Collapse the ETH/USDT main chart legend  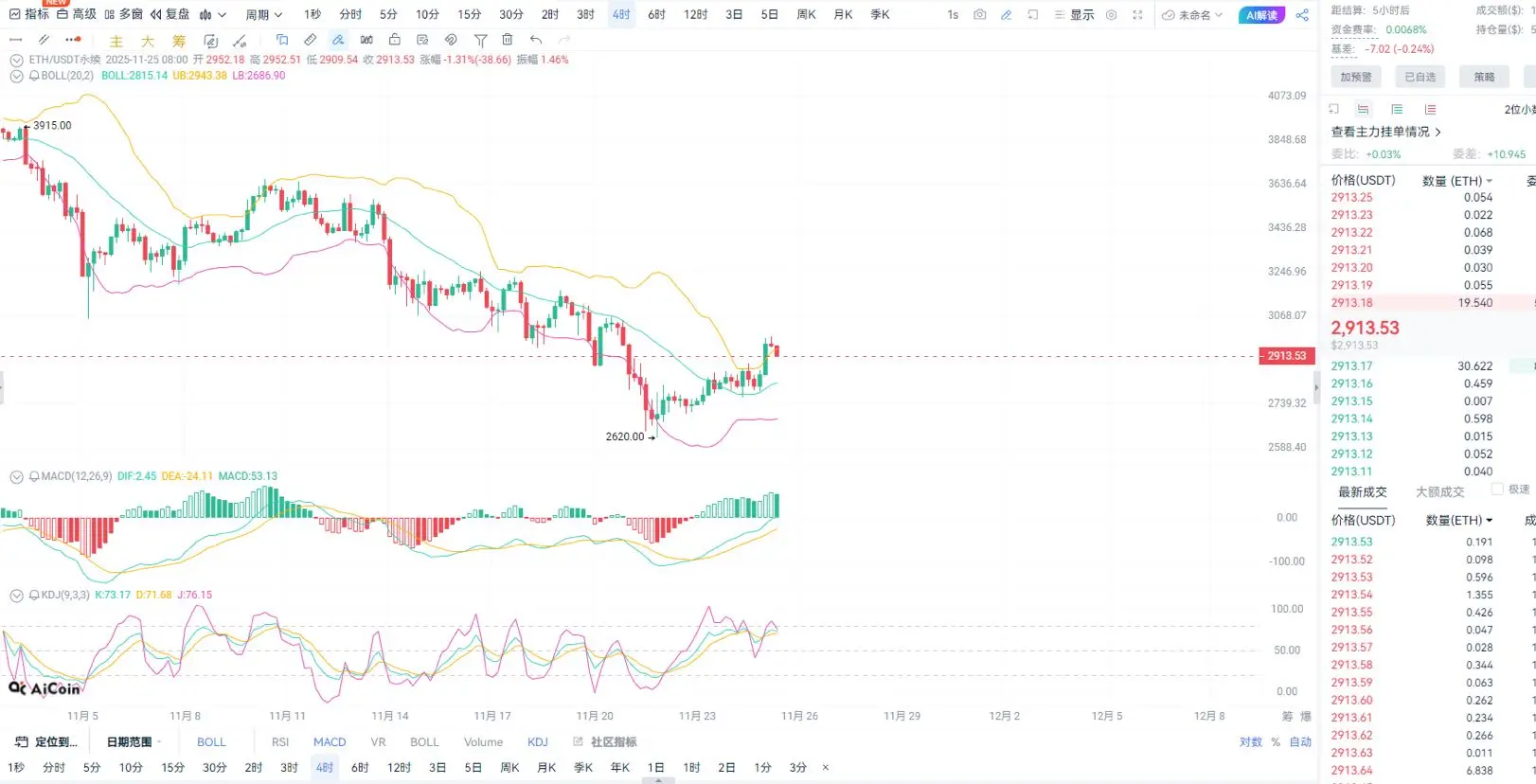point(16,60)
